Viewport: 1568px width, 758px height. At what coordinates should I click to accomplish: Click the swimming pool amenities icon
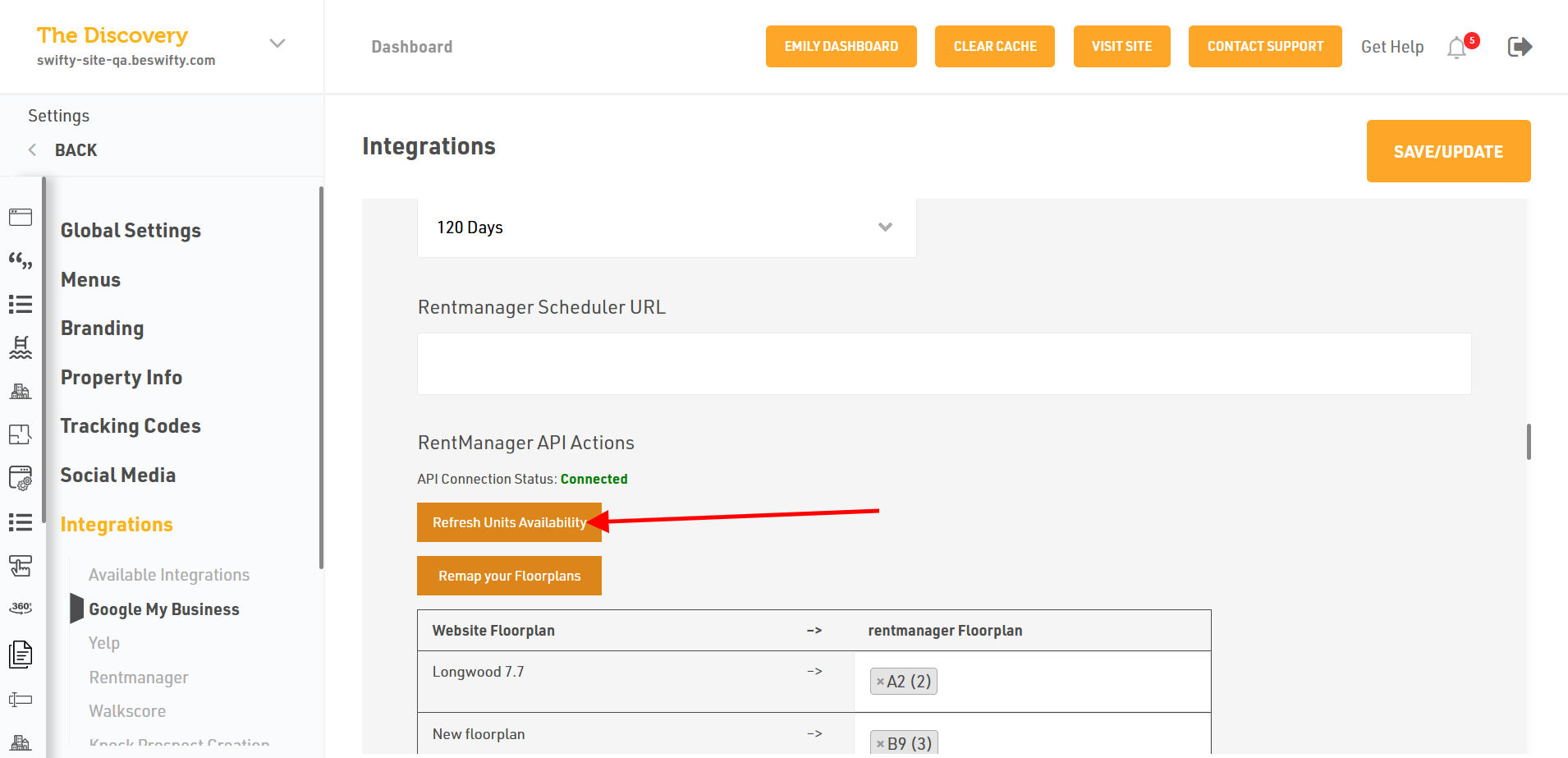click(21, 347)
